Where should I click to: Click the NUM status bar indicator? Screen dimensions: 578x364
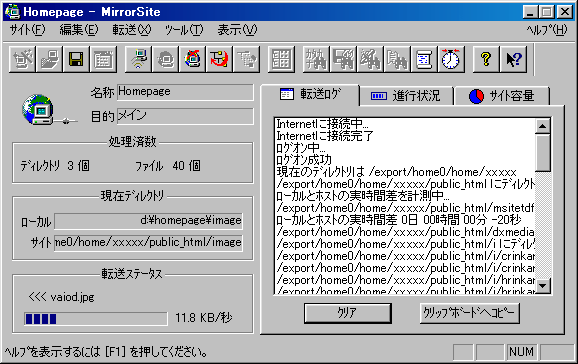tap(521, 352)
